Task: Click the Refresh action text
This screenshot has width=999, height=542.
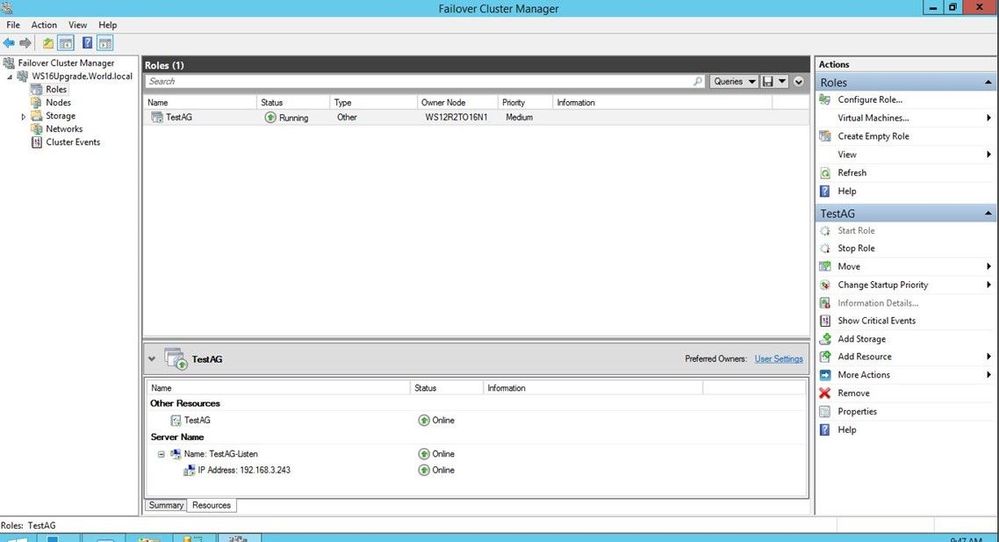Action: point(852,173)
